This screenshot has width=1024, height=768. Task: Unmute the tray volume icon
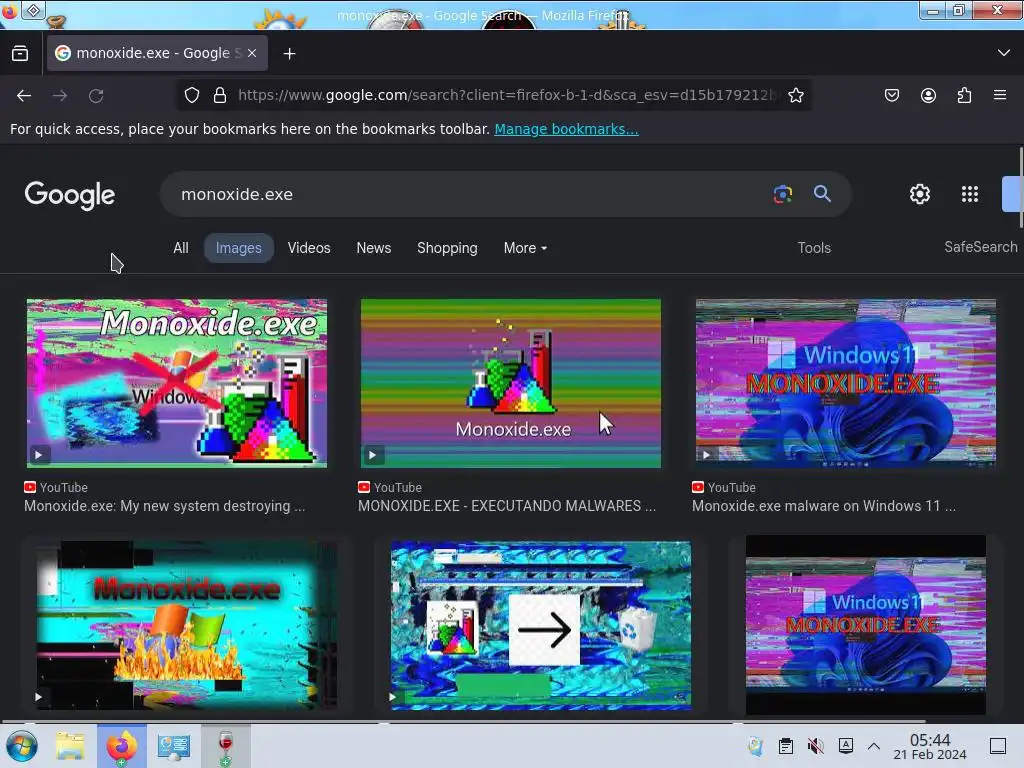[816, 746]
